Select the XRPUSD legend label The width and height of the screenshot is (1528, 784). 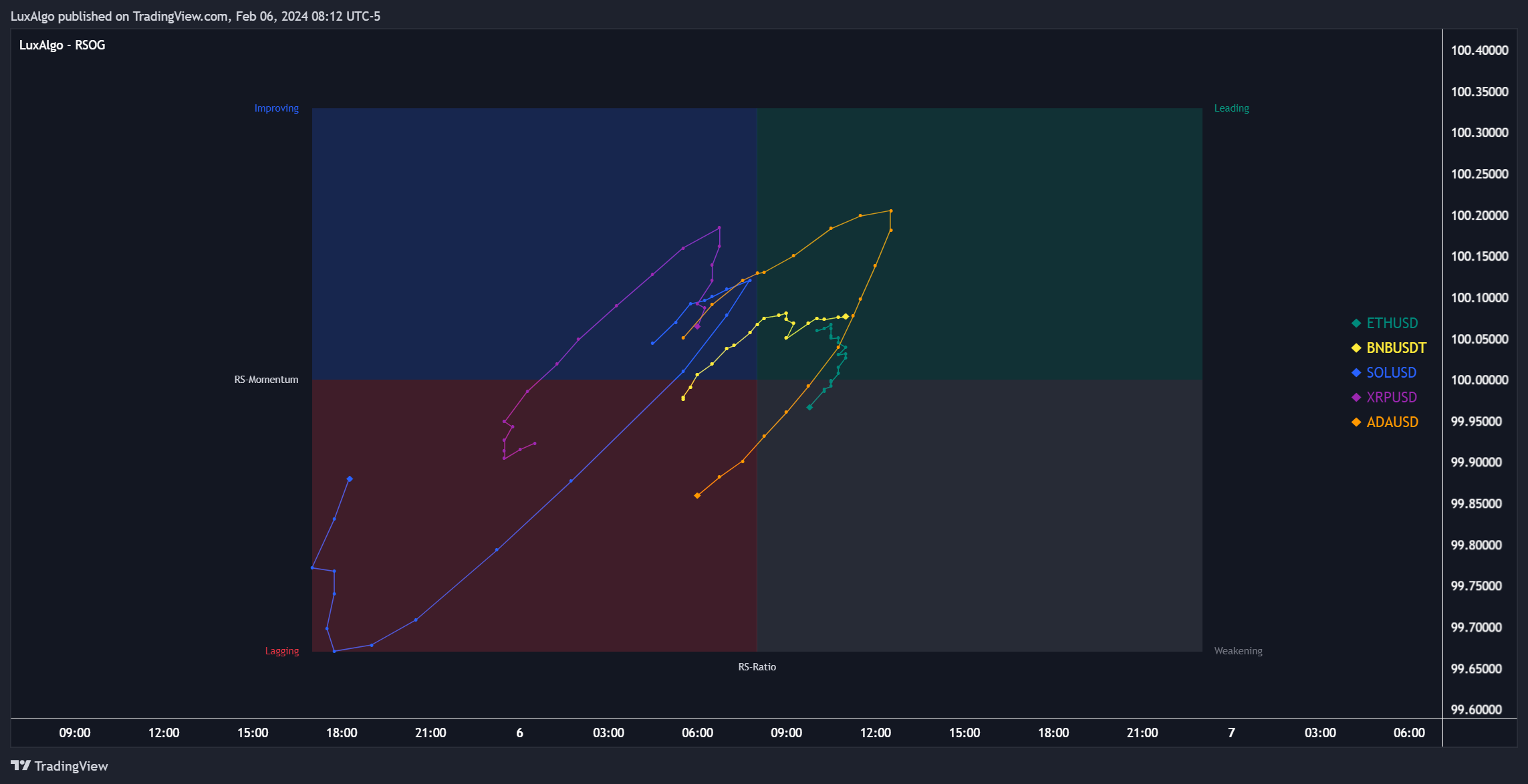point(1392,398)
